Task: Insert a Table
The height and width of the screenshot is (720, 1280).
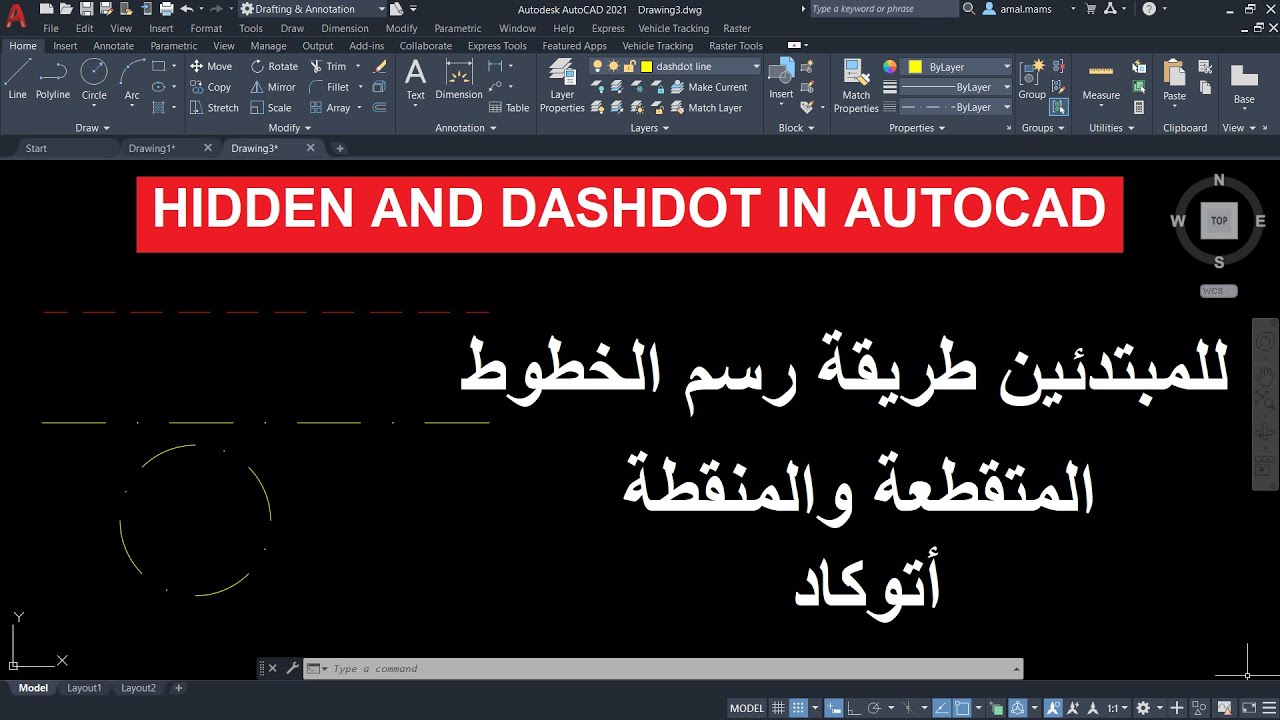Action: pyautogui.click(x=509, y=108)
